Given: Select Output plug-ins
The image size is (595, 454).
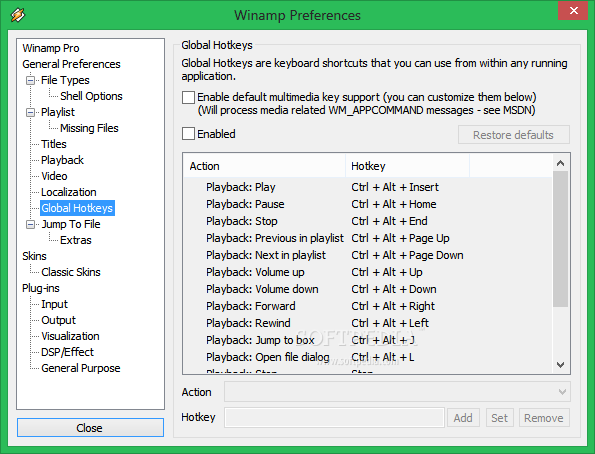Looking at the screenshot, I should click(x=58, y=320).
